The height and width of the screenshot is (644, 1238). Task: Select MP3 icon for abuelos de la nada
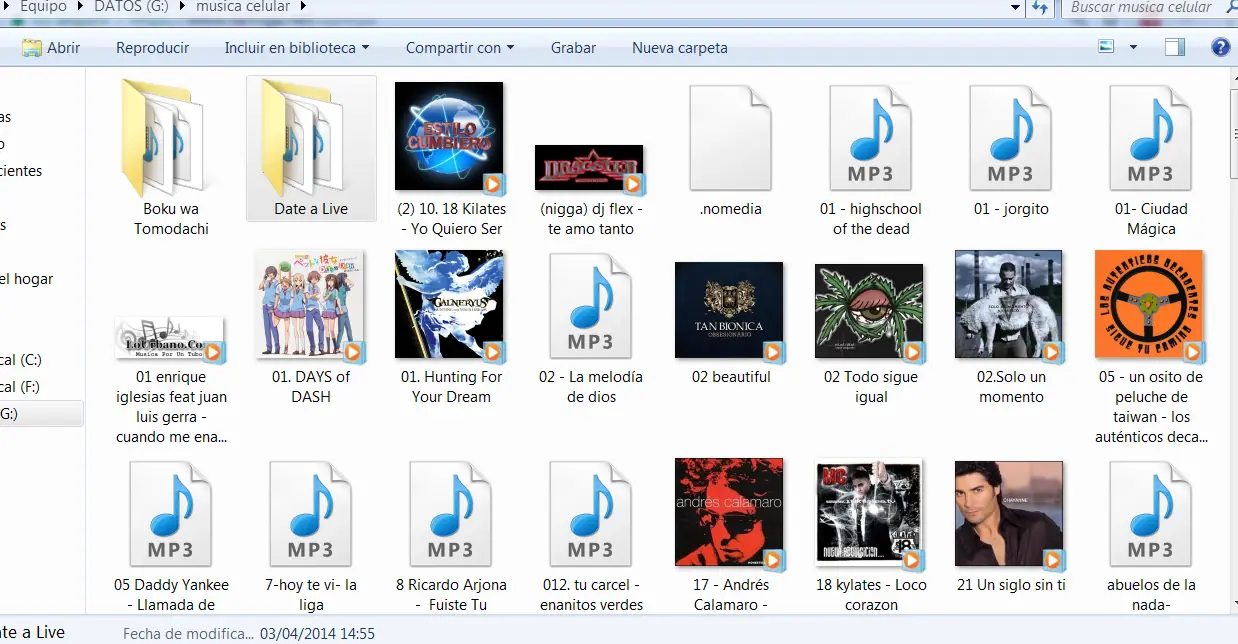tap(1150, 514)
